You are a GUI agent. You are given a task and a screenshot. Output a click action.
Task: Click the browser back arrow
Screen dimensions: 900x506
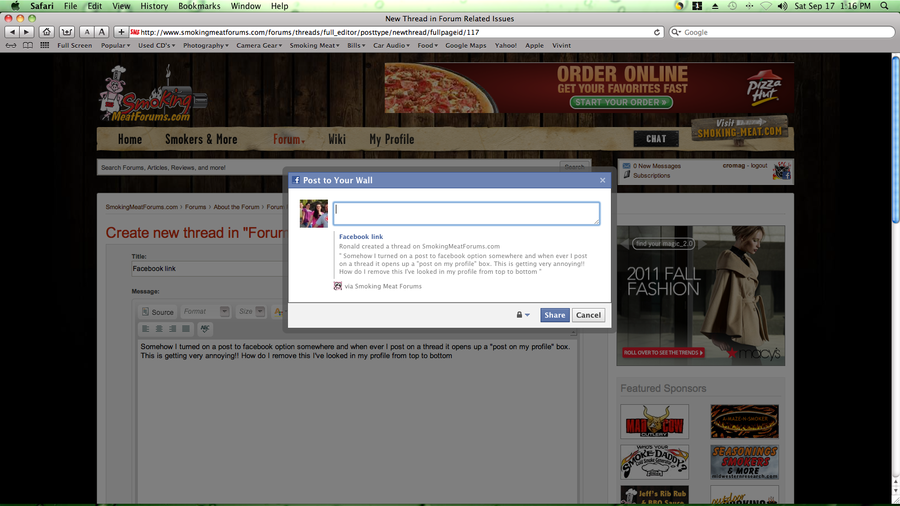pyautogui.click(x=11, y=32)
